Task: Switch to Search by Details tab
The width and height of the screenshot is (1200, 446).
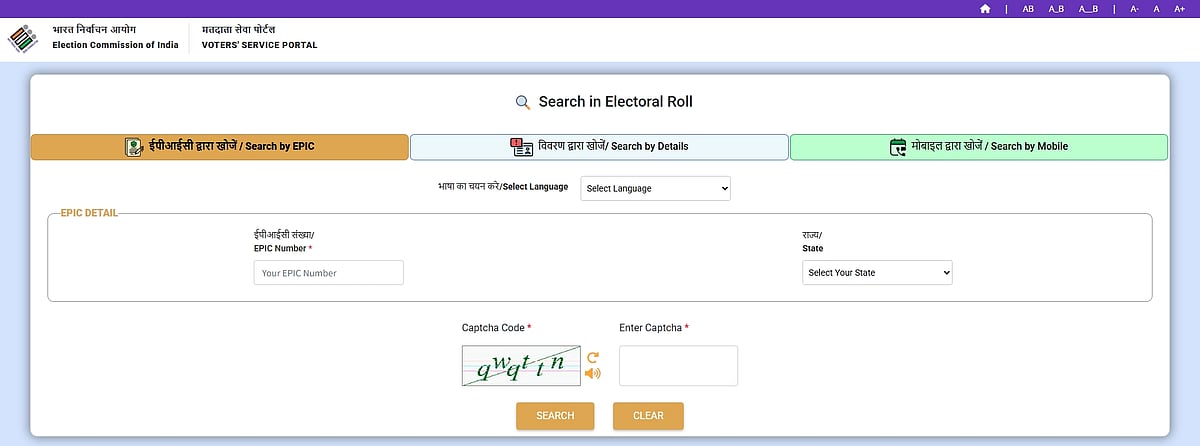Action: pyautogui.click(x=599, y=147)
